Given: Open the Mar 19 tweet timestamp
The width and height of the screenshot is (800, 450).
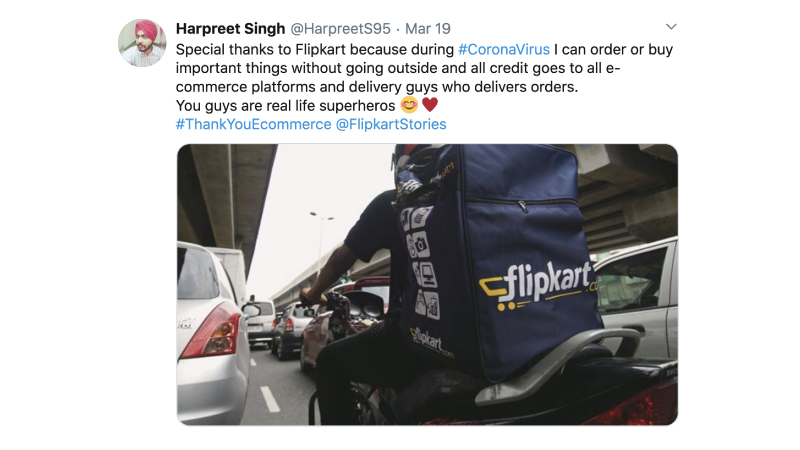Looking at the screenshot, I should (428, 29).
